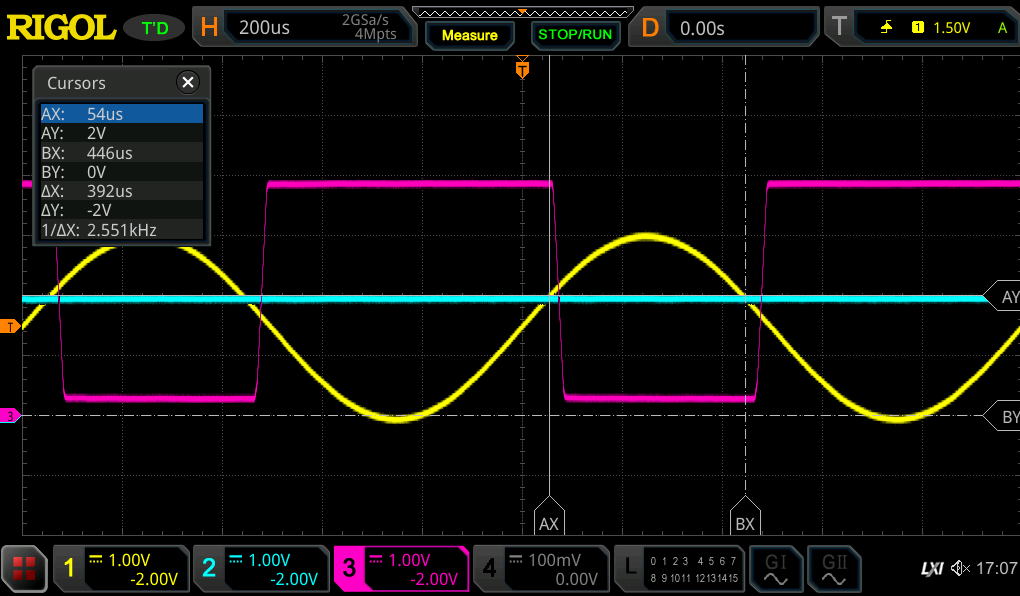Select the AY: 2V cursor row
This screenshot has width=1020, height=596.
(x=122, y=133)
